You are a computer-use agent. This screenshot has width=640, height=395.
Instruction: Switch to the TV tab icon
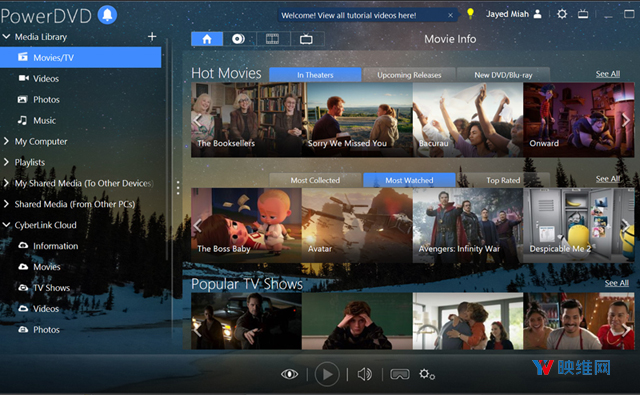click(306, 39)
